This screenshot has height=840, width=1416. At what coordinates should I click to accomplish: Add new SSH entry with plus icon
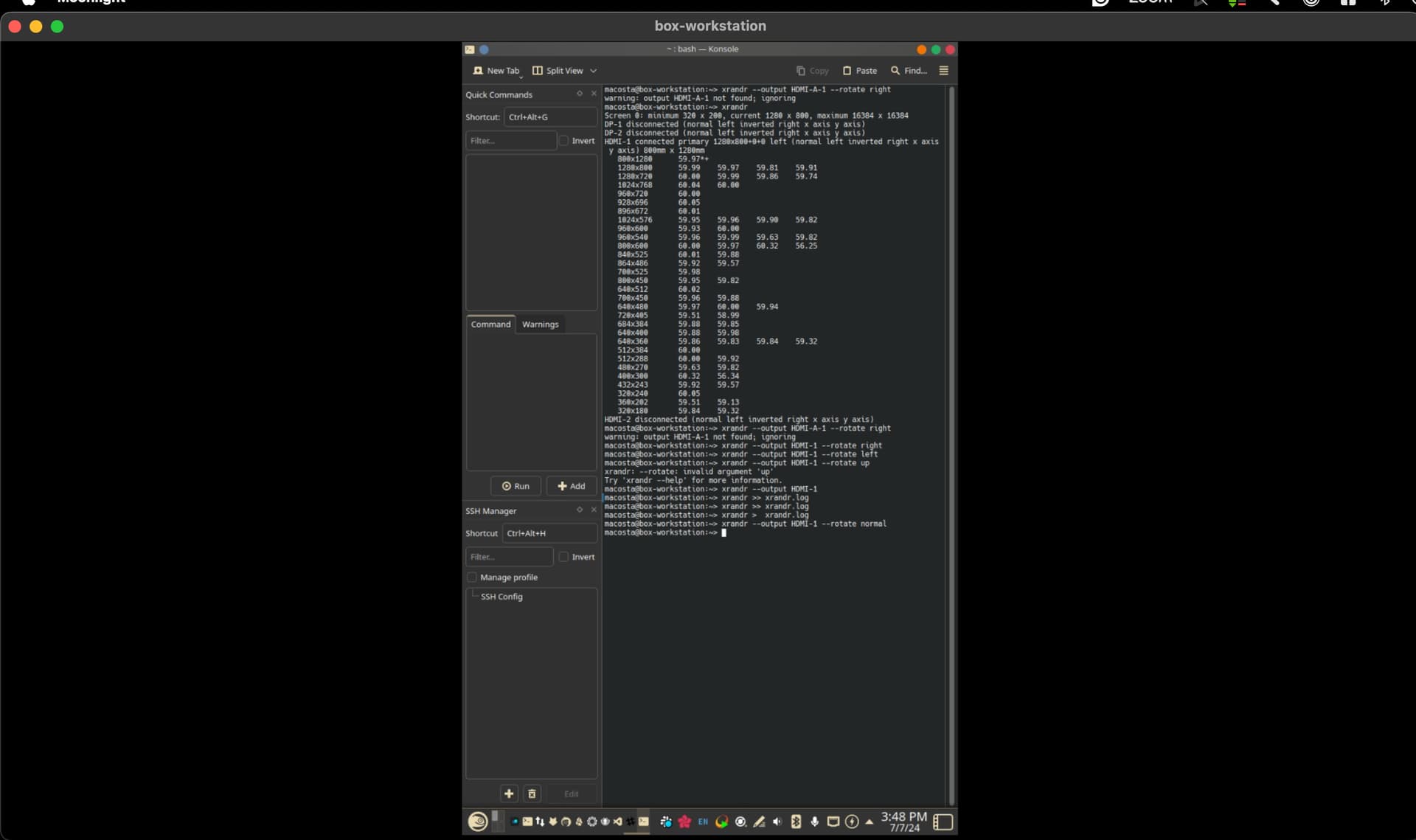pos(509,794)
